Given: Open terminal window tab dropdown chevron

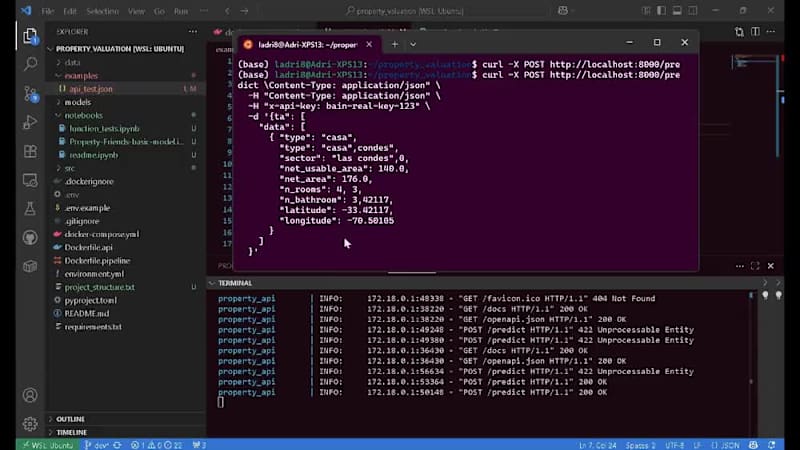Looking at the screenshot, I should [413, 44].
